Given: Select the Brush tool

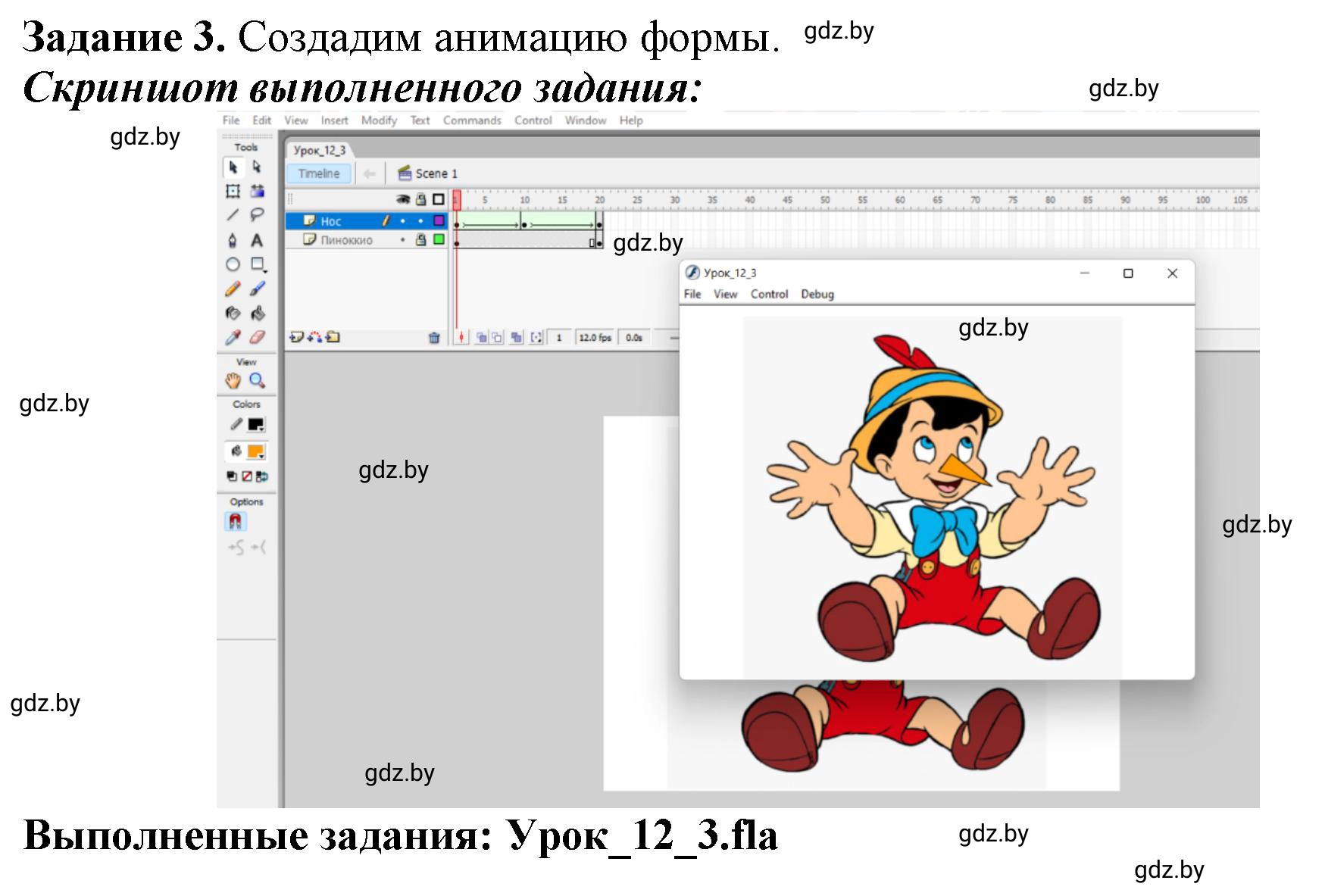Looking at the screenshot, I should pos(258,289).
